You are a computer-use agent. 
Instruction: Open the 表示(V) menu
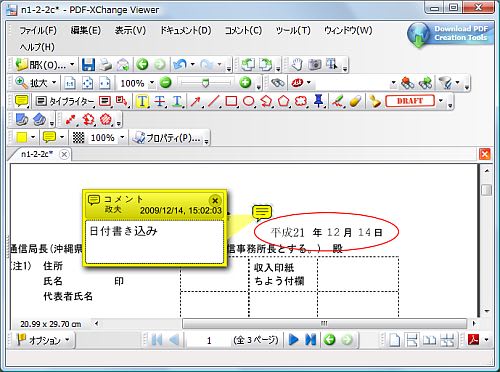(130, 30)
